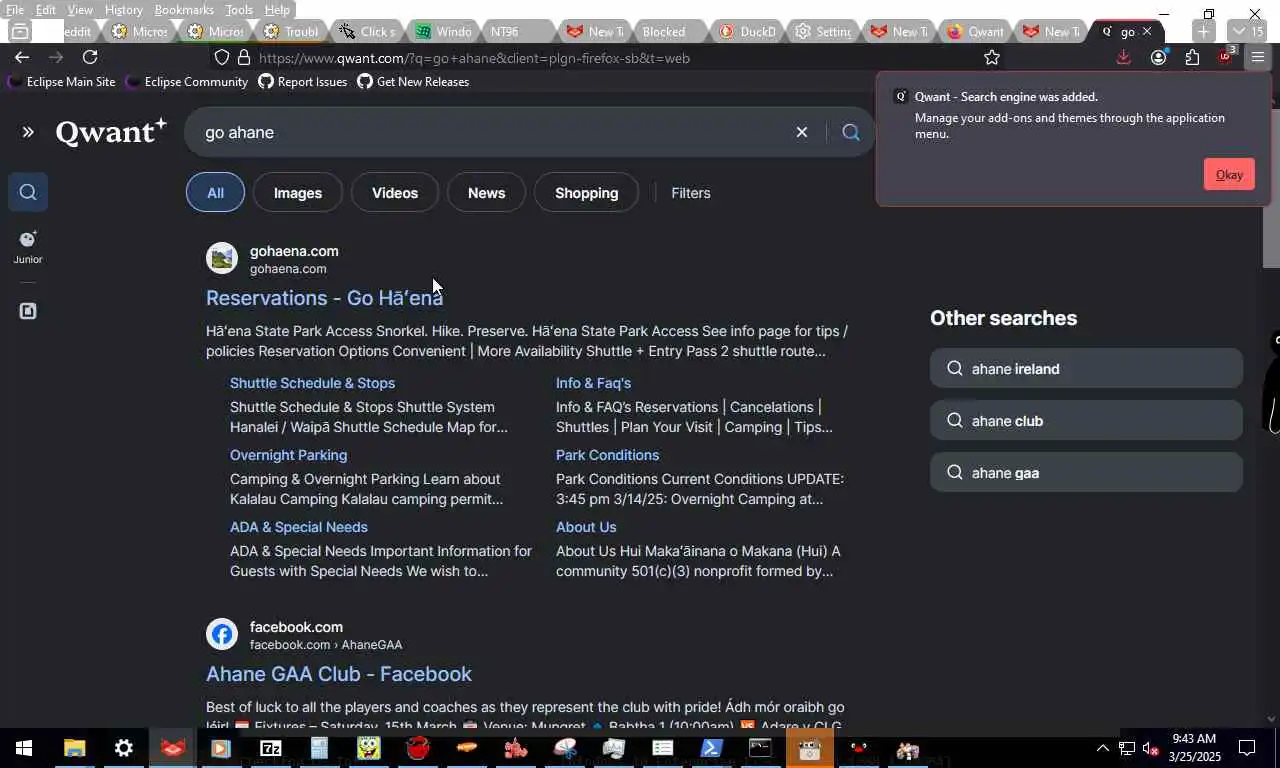Bookmark this page with the star icon
This screenshot has height=768, width=1280.
click(x=991, y=57)
